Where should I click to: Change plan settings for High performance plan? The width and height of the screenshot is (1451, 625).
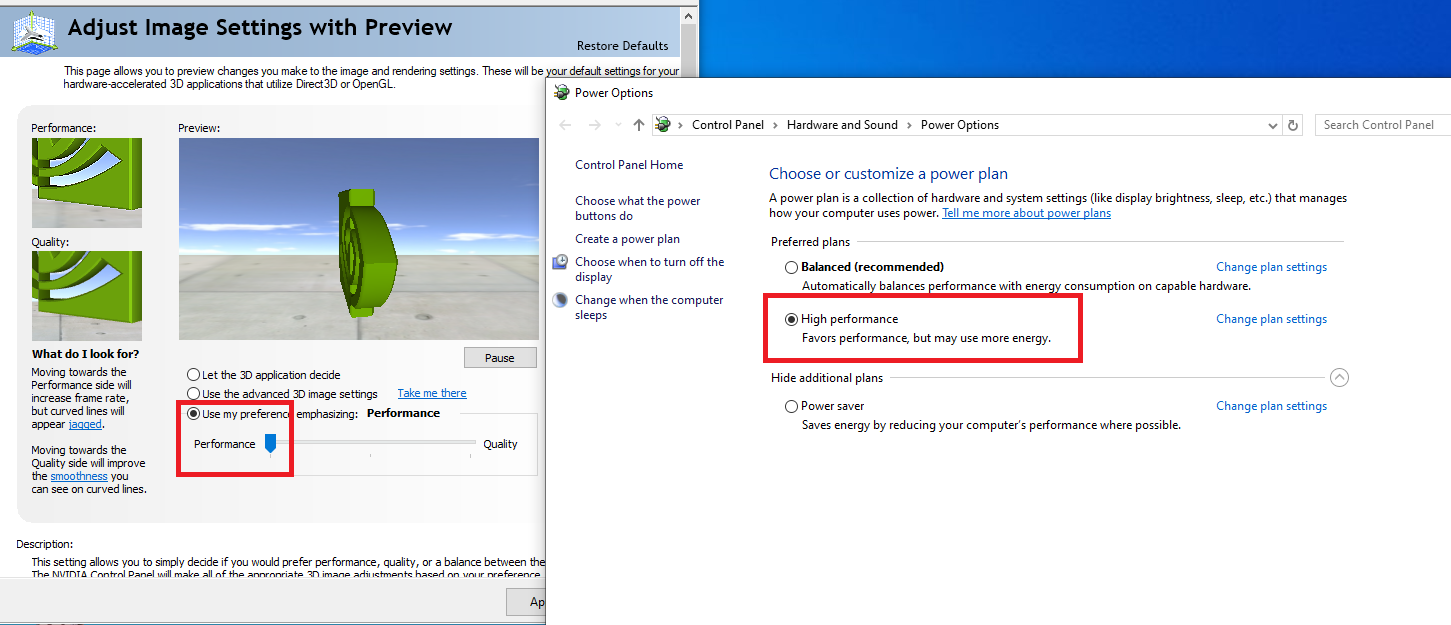click(1271, 319)
